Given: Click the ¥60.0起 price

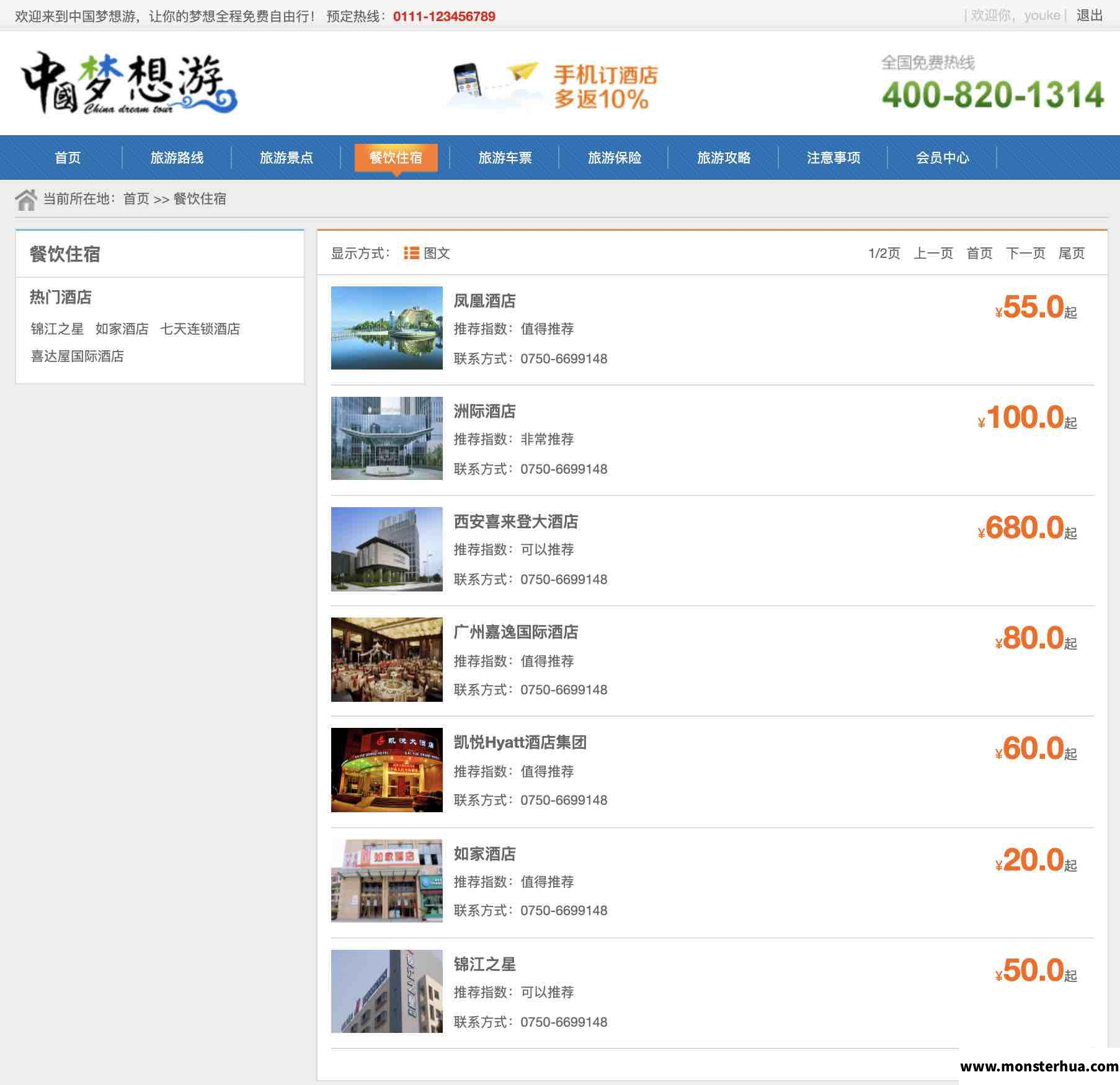Looking at the screenshot, I should click(1036, 748).
